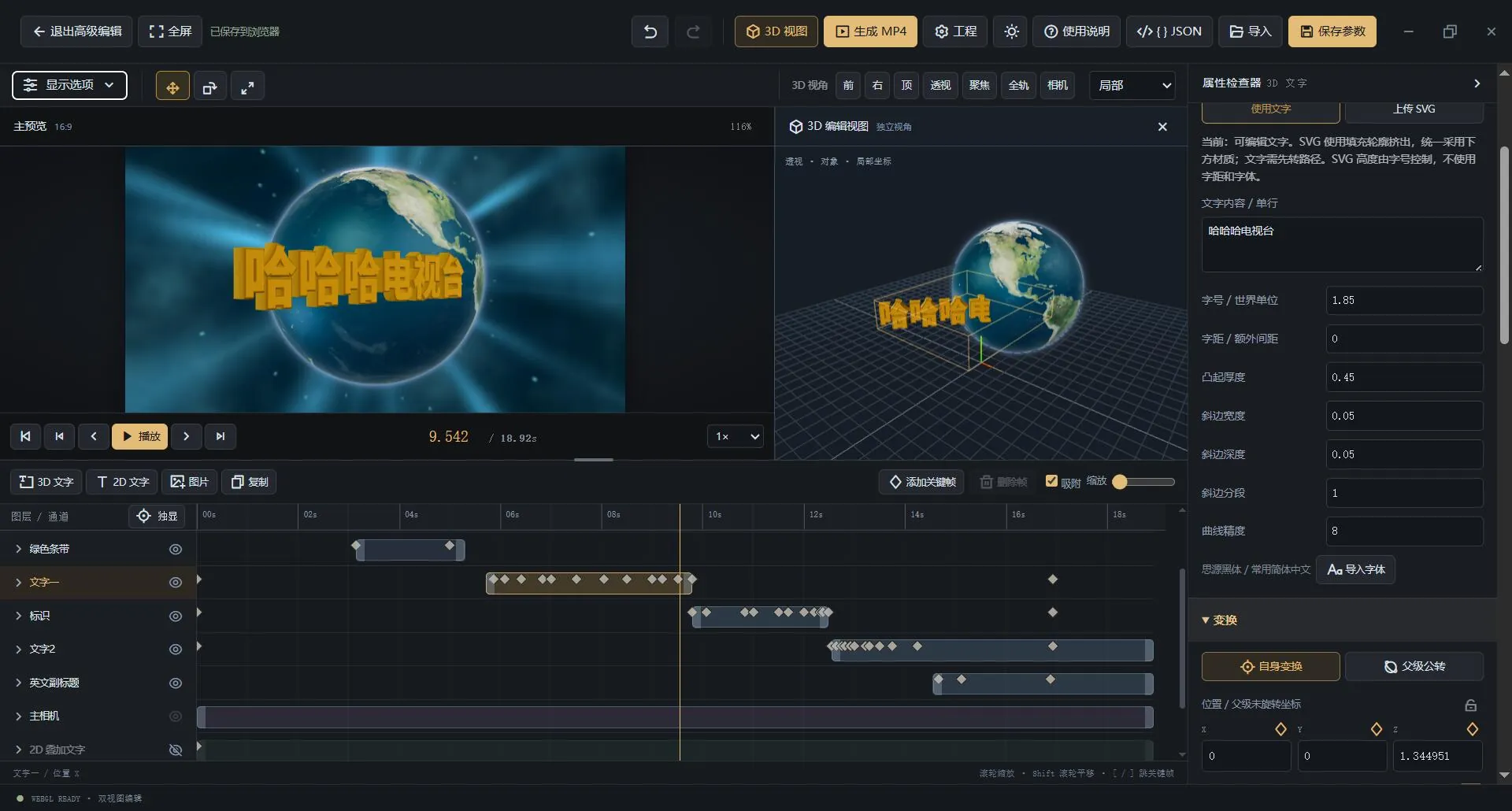Step forward one frame

click(x=186, y=436)
